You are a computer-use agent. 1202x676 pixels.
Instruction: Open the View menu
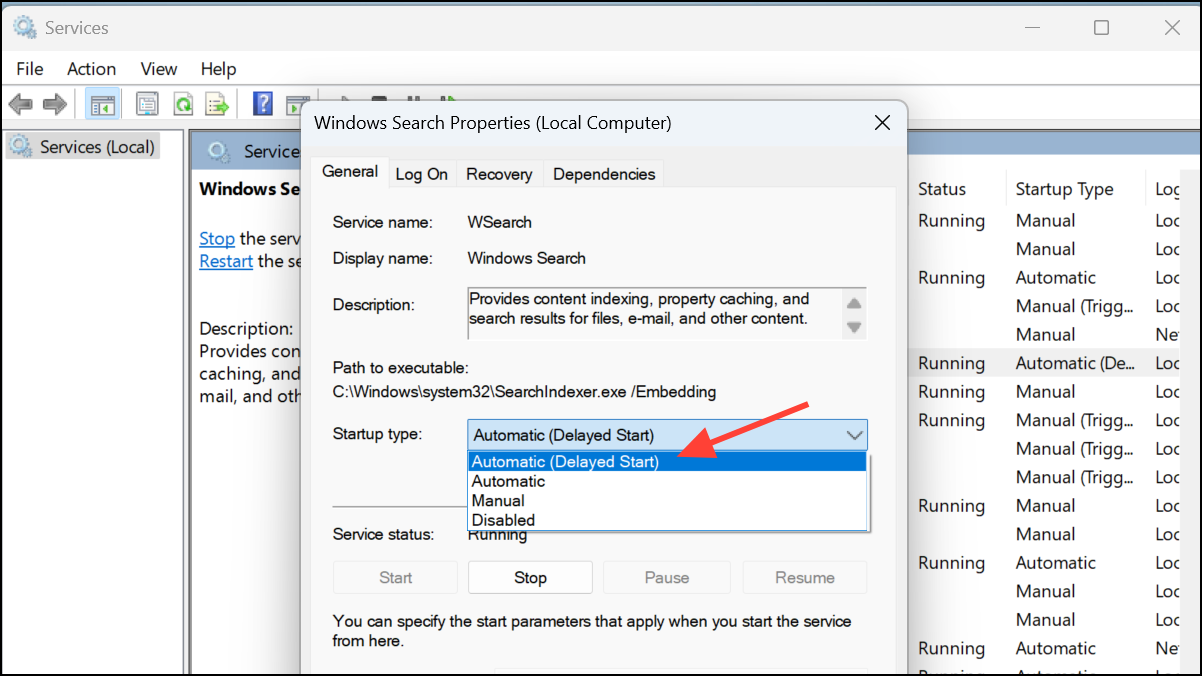coord(158,68)
